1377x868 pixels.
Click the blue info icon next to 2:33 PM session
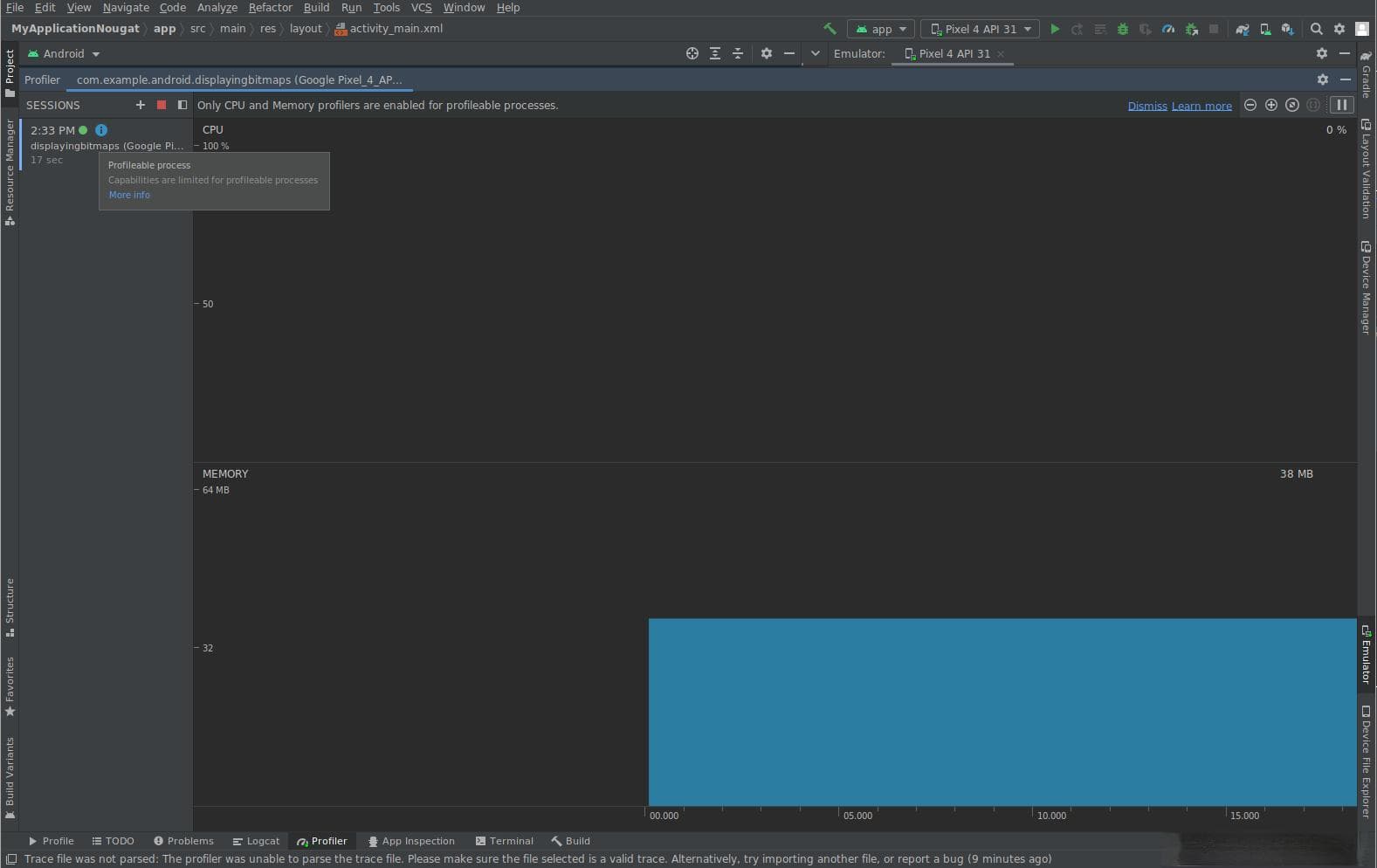[101, 130]
